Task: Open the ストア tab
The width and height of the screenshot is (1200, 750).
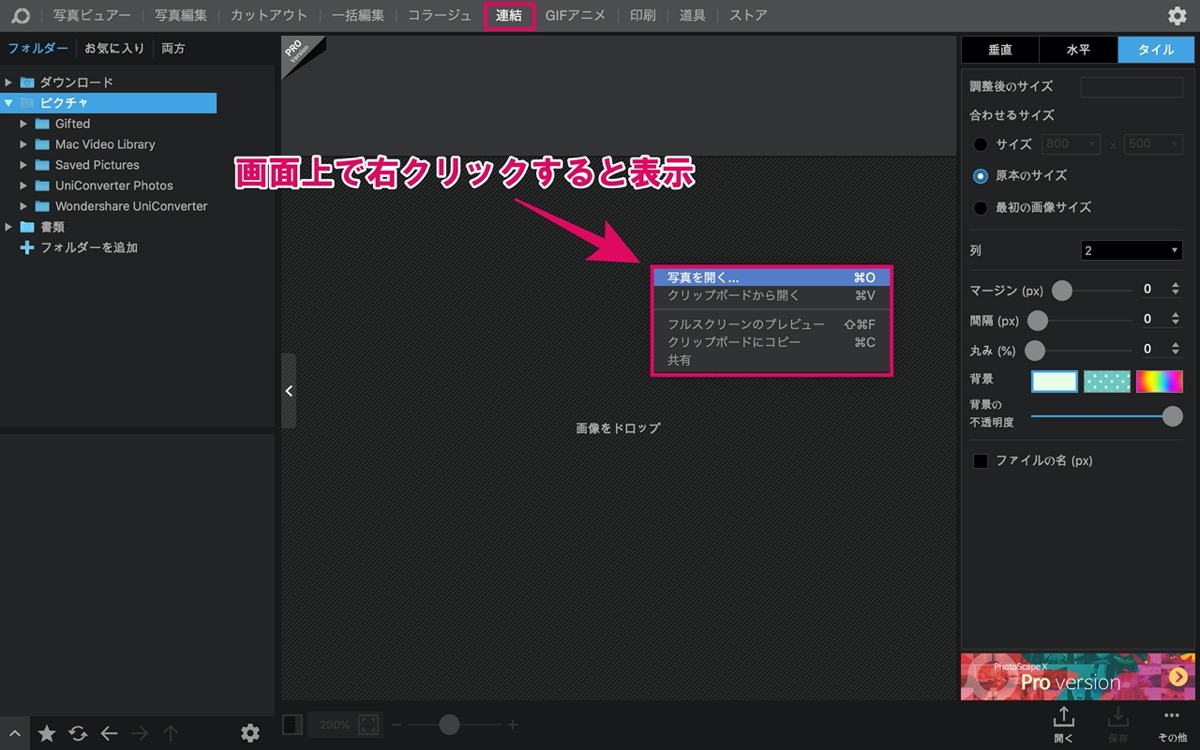Action: tap(748, 15)
